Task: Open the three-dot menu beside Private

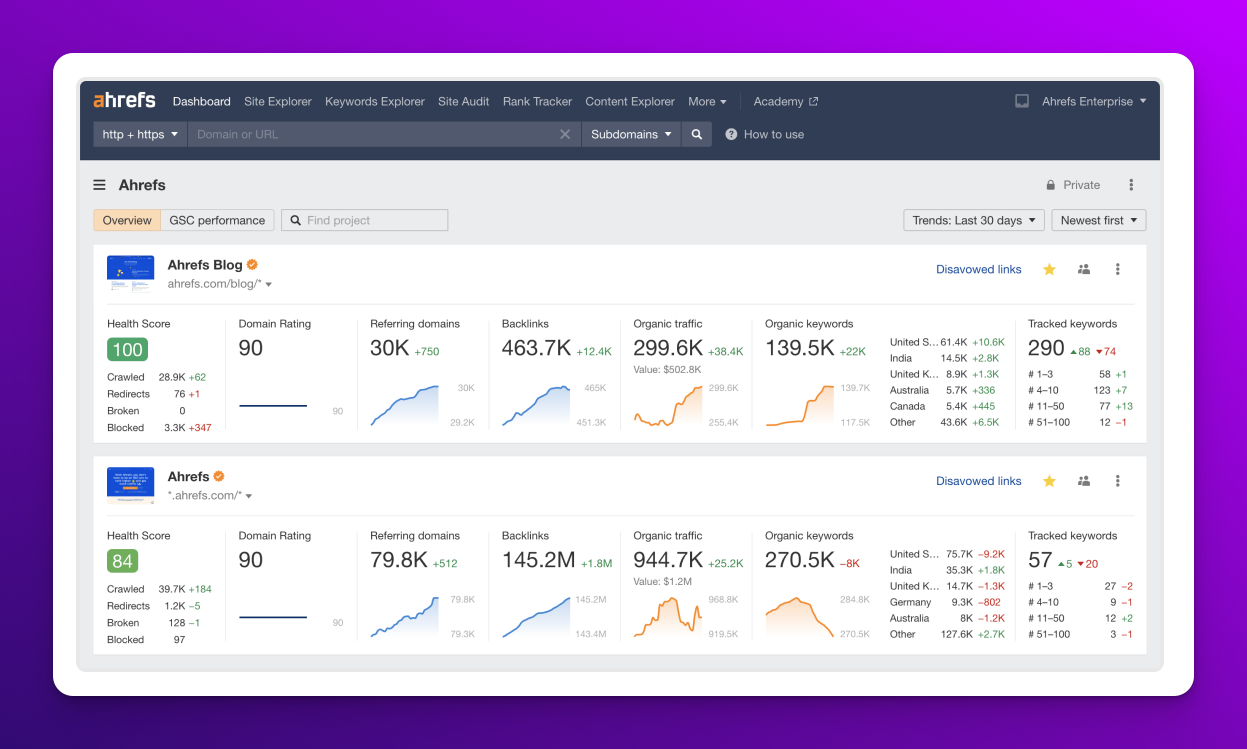Action: [x=1131, y=185]
